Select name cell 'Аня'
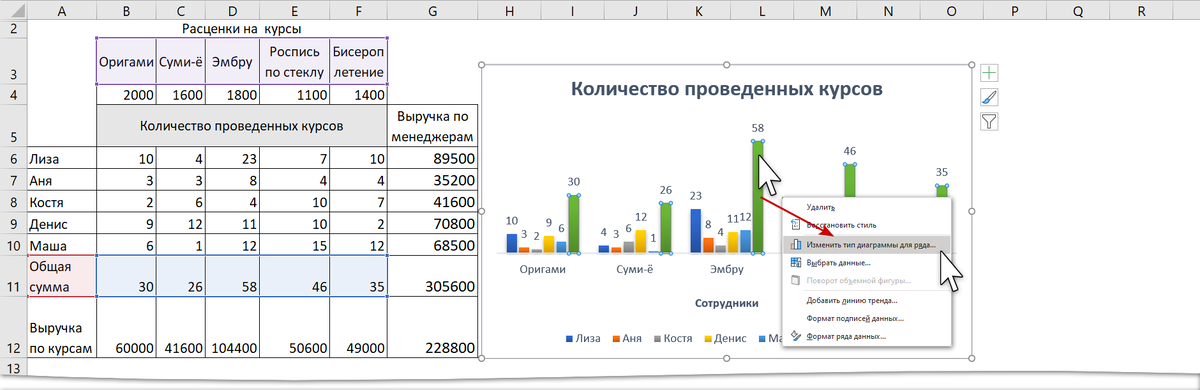1200x390 pixels. pos(61,180)
